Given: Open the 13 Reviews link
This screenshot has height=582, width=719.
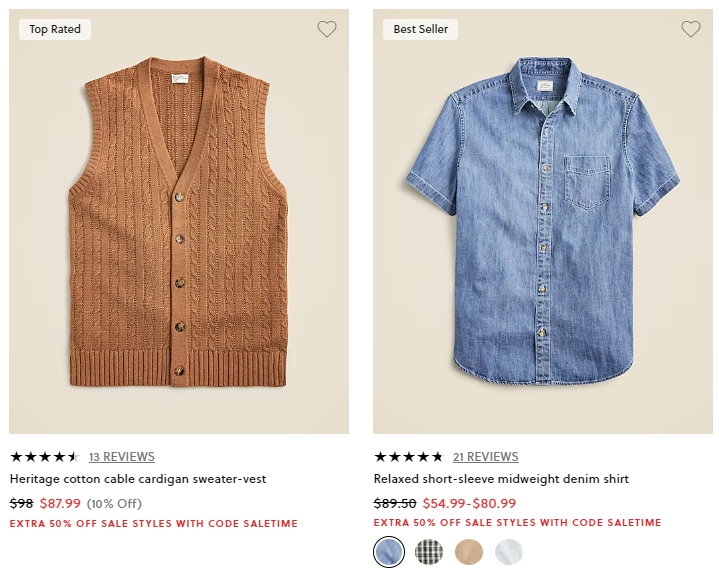Looking at the screenshot, I should coord(122,457).
